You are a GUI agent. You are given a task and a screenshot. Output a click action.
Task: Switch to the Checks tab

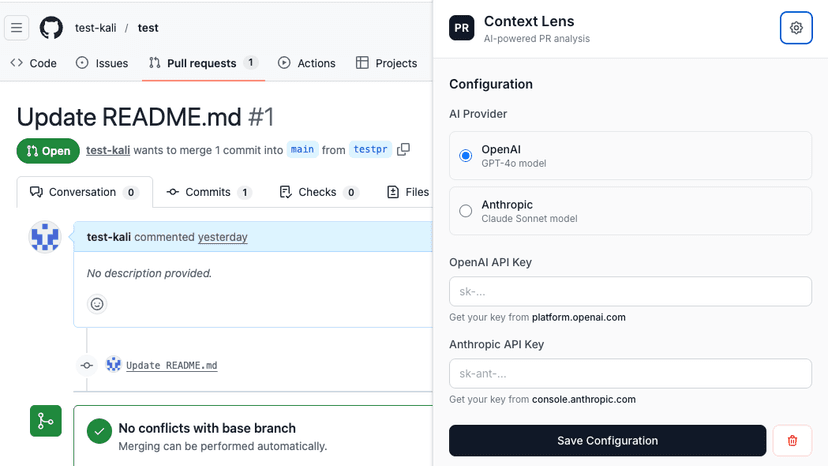[319, 192]
